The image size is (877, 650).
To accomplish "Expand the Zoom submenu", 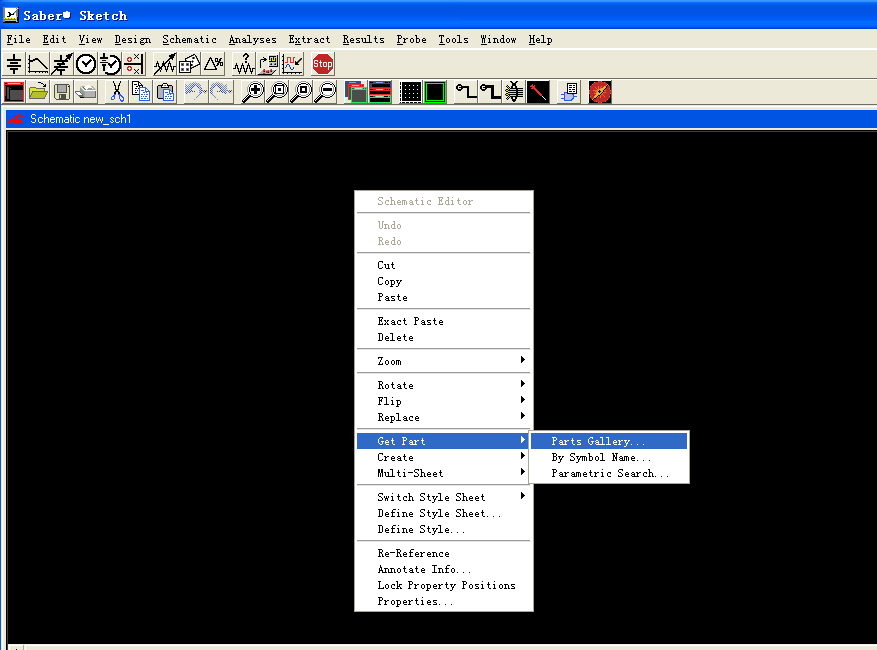I will [444, 361].
